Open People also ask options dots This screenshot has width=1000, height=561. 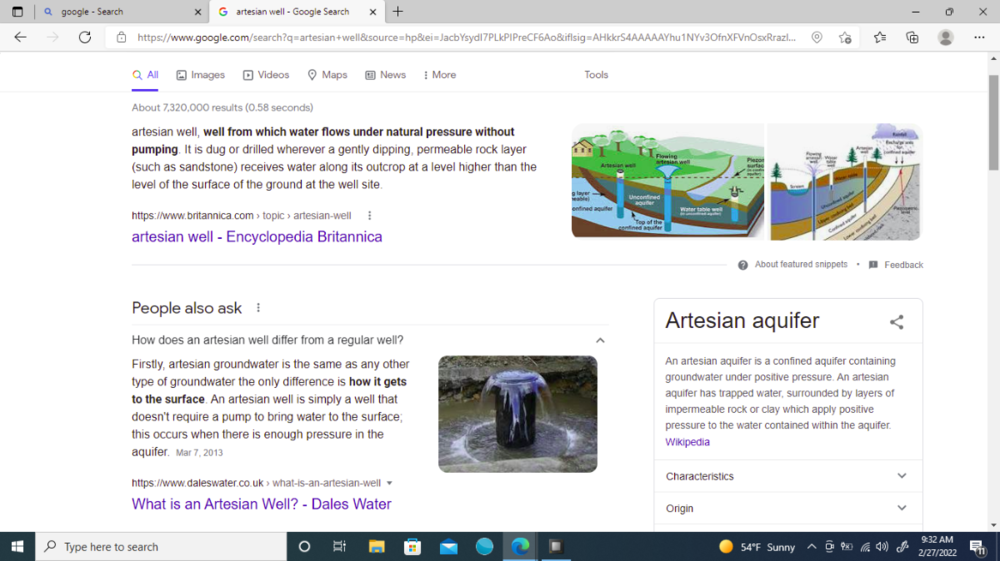point(258,308)
